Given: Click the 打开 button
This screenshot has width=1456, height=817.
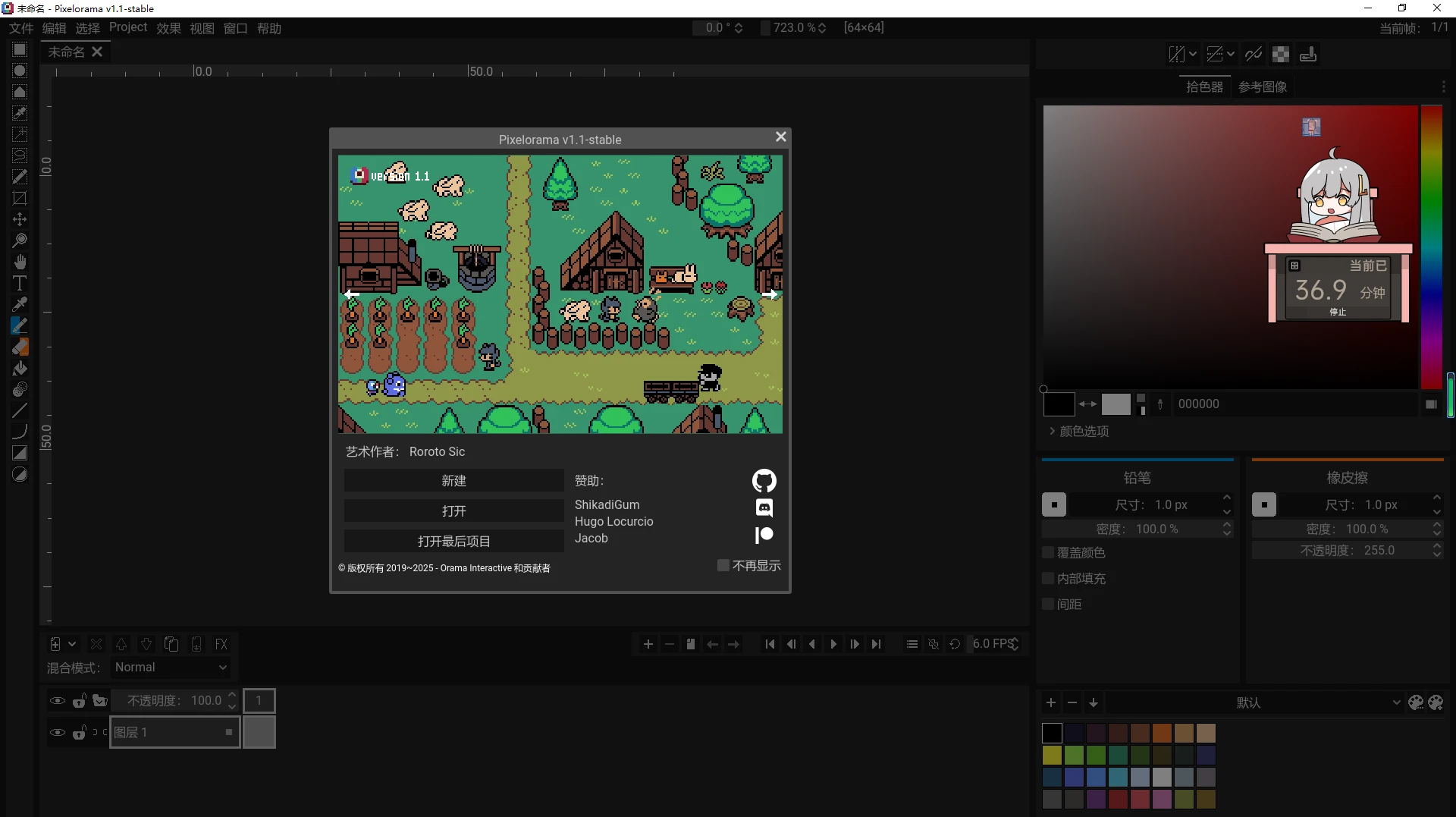Looking at the screenshot, I should pyautogui.click(x=453, y=511).
